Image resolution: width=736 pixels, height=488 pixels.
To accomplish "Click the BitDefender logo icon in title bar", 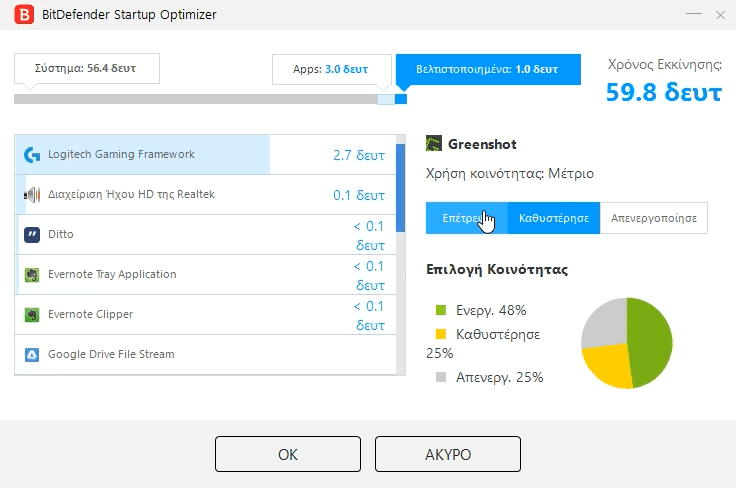I will pyautogui.click(x=24, y=14).
